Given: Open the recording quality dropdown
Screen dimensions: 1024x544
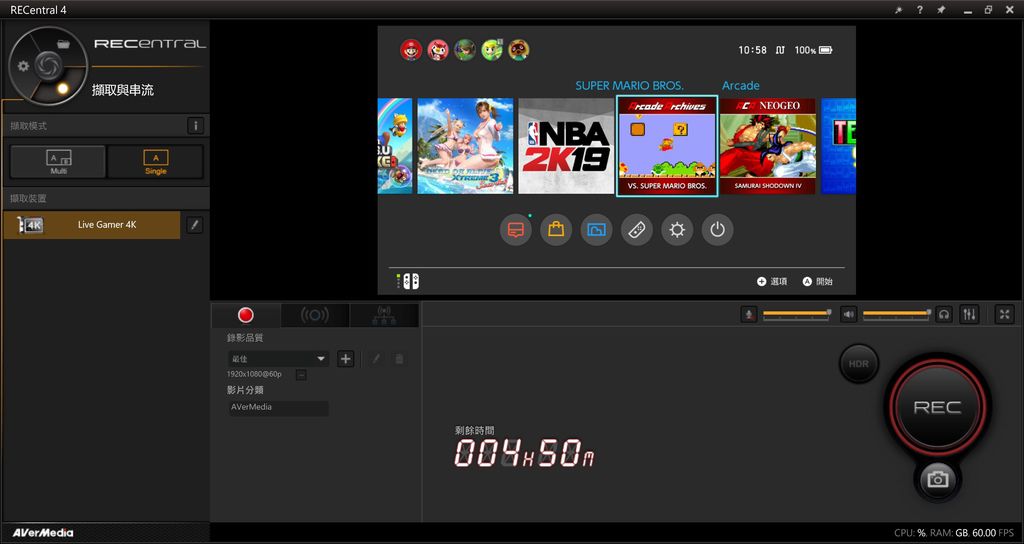Looking at the screenshot, I should click(x=278, y=359).
